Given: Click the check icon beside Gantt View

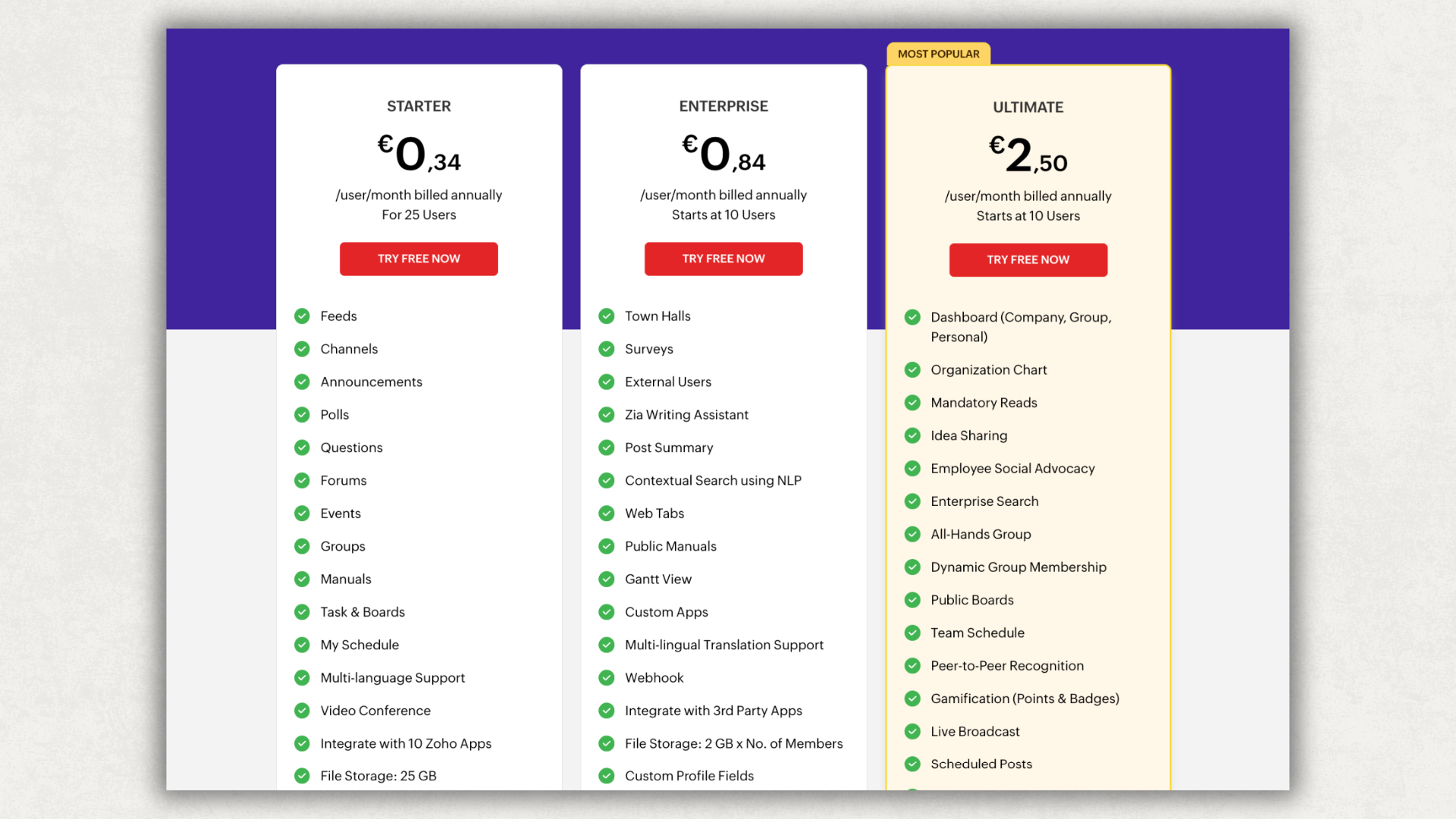Looking at the screenshot, I should [607, 579].
